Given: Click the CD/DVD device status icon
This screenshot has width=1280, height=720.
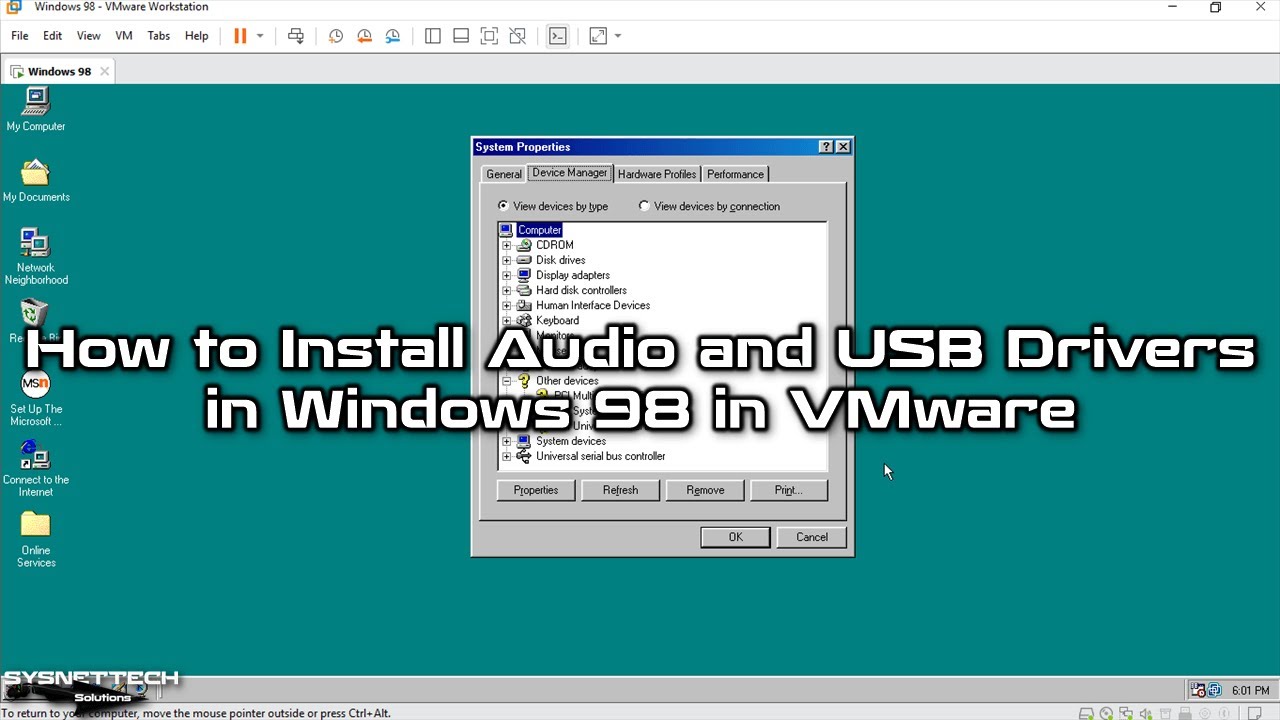Looking at the screenshot, I should point(1106,713).
